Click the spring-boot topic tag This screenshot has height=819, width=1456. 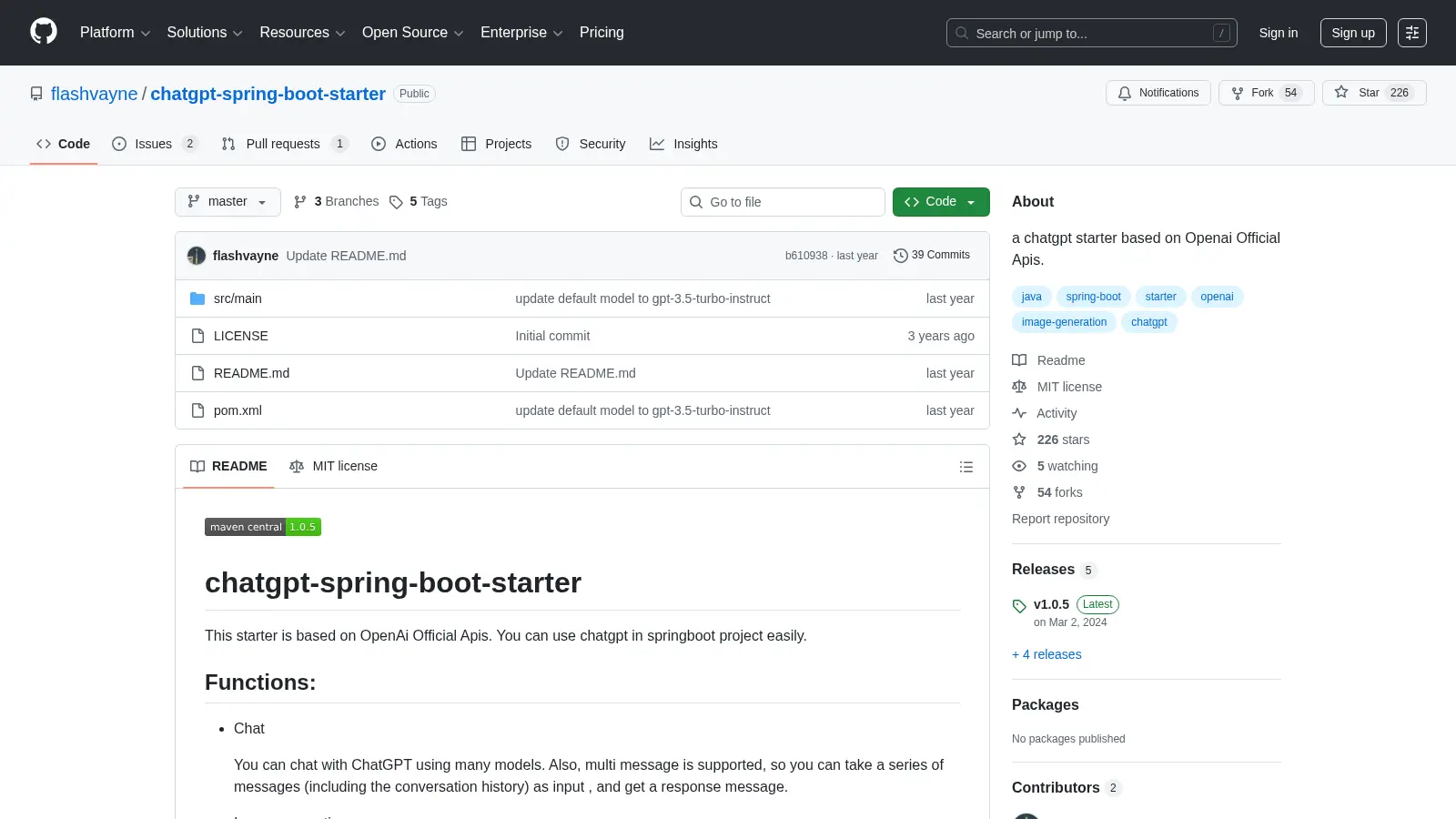pos(1093,297)
